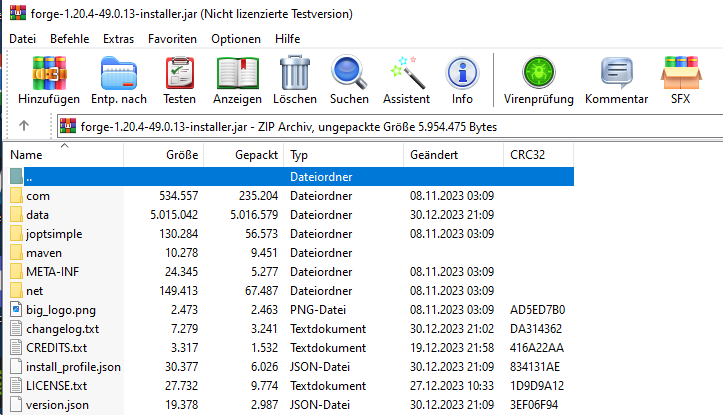The image size is (723, 415).
Task: Open the Favoriten menu
Action: click(x=172, y=39)
